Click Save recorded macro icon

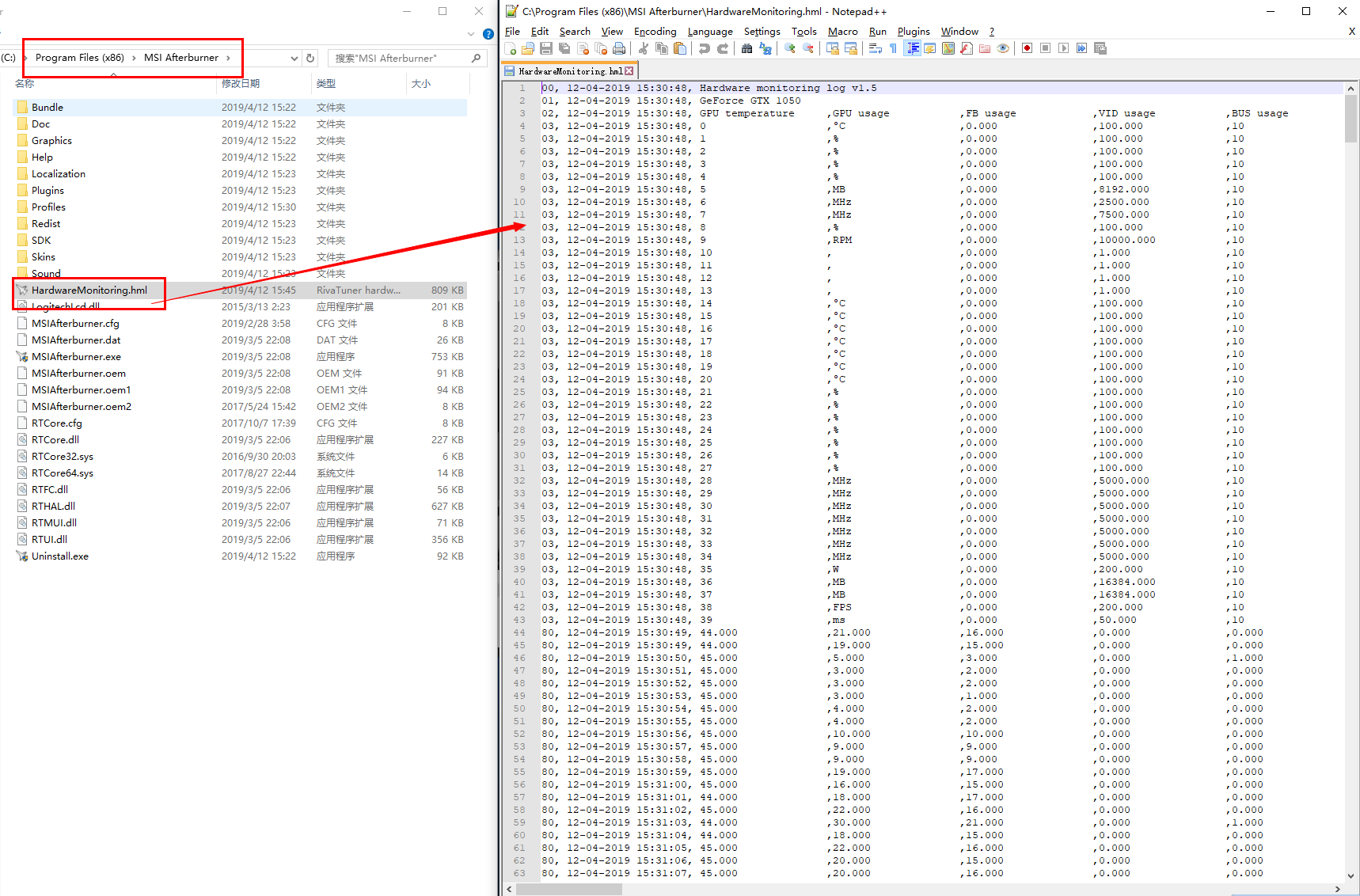tap(1100, 48)
